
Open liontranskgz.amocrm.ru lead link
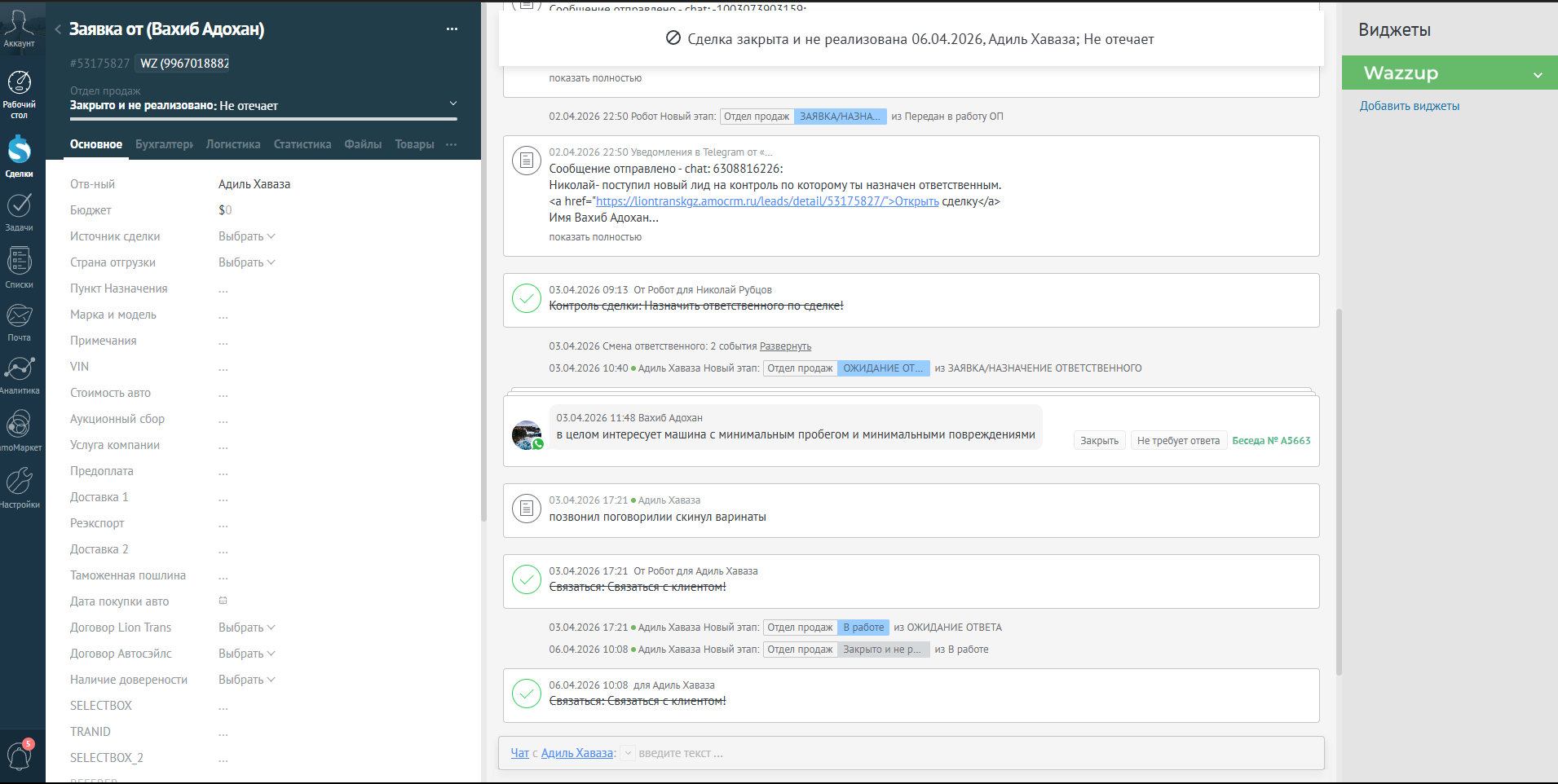[x=767, y=201]
